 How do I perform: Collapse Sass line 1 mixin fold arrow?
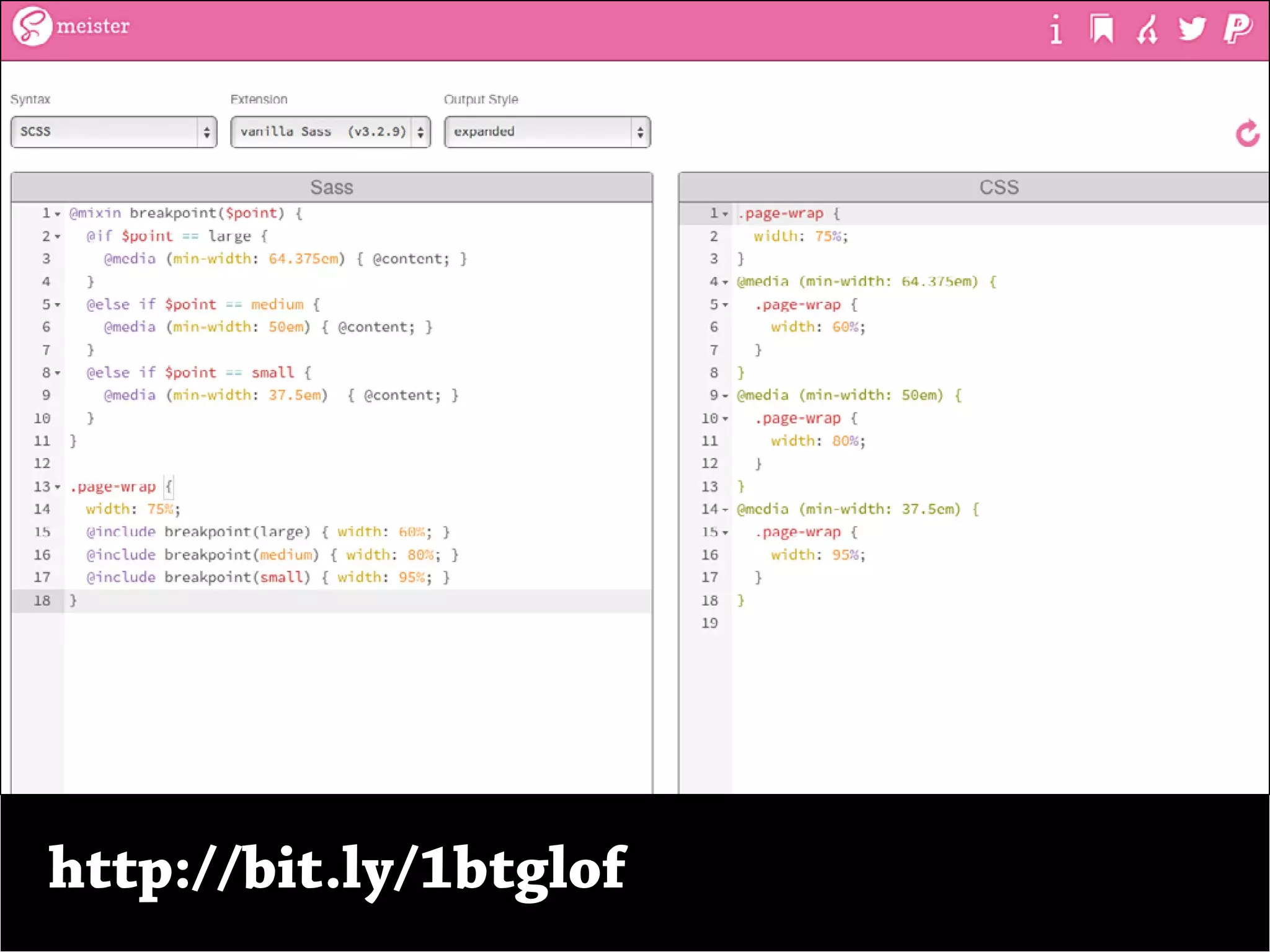point(58,214)
